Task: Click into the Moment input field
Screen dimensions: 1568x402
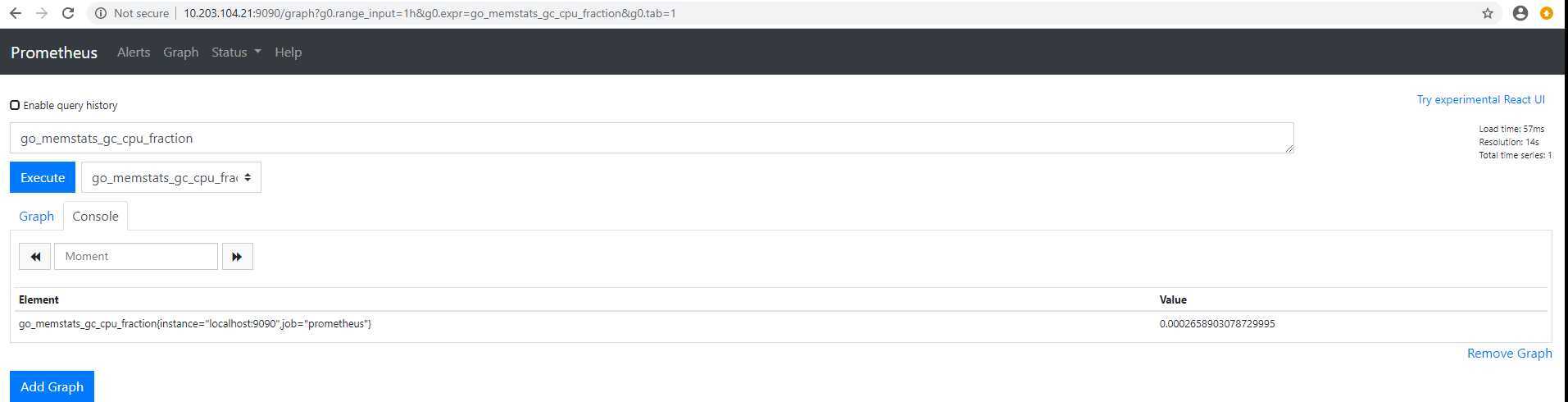Action: (x=136, y=257)
